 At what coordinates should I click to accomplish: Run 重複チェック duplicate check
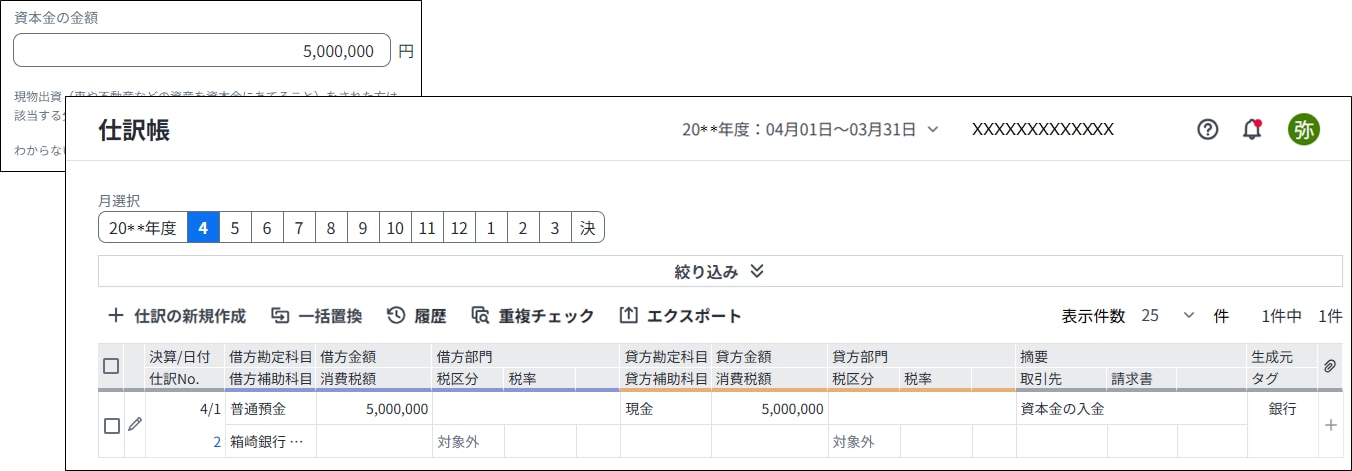(x=532, y=316)
